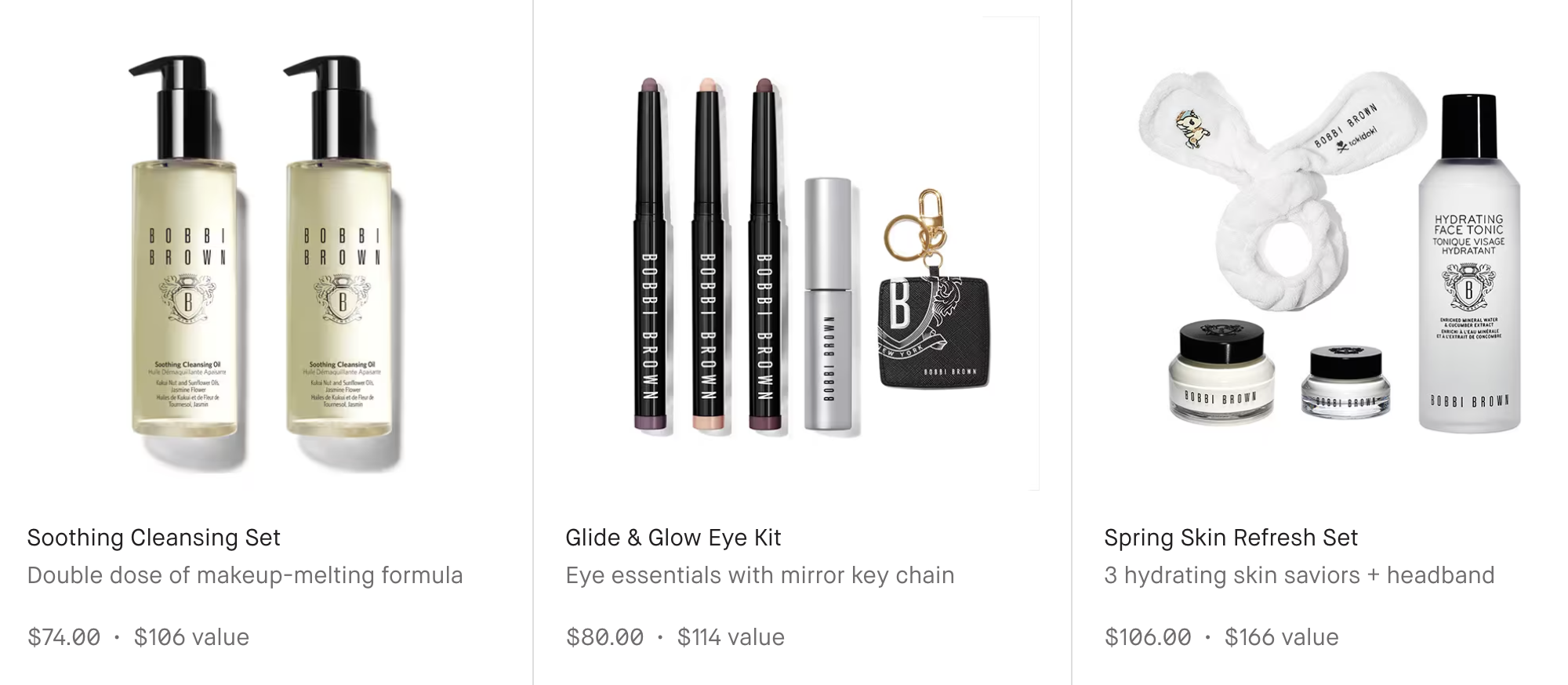
Task: Open the Soothing Cleansing Set product title
Action: 154,538
